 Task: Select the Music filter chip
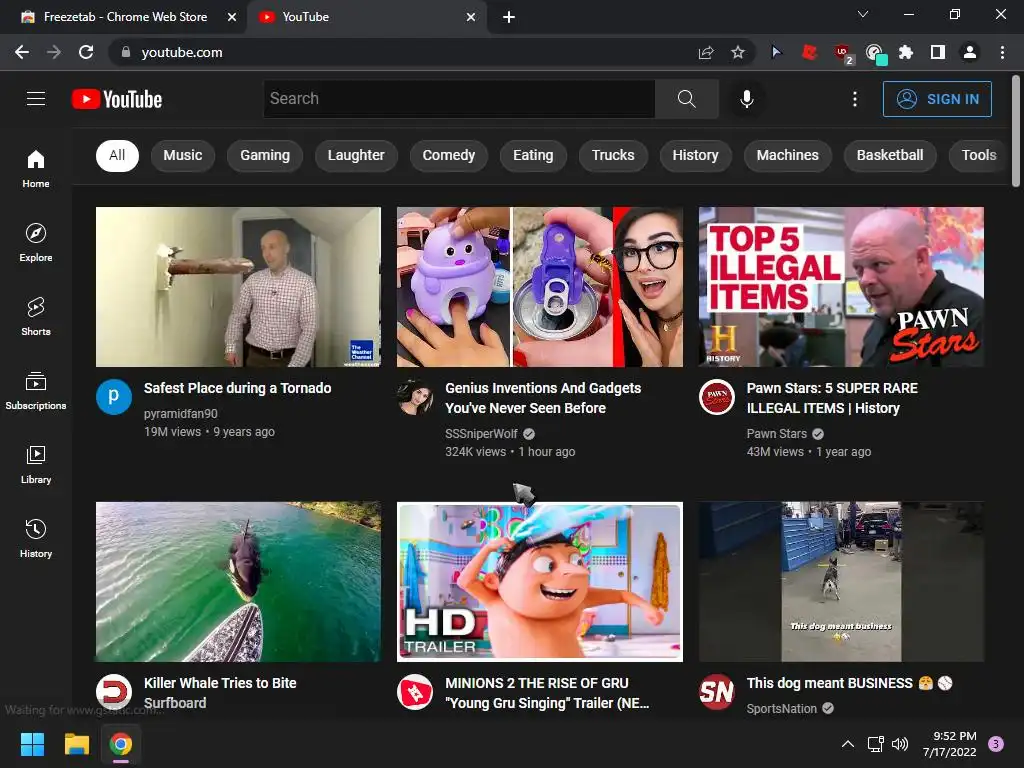pos(183,155)
